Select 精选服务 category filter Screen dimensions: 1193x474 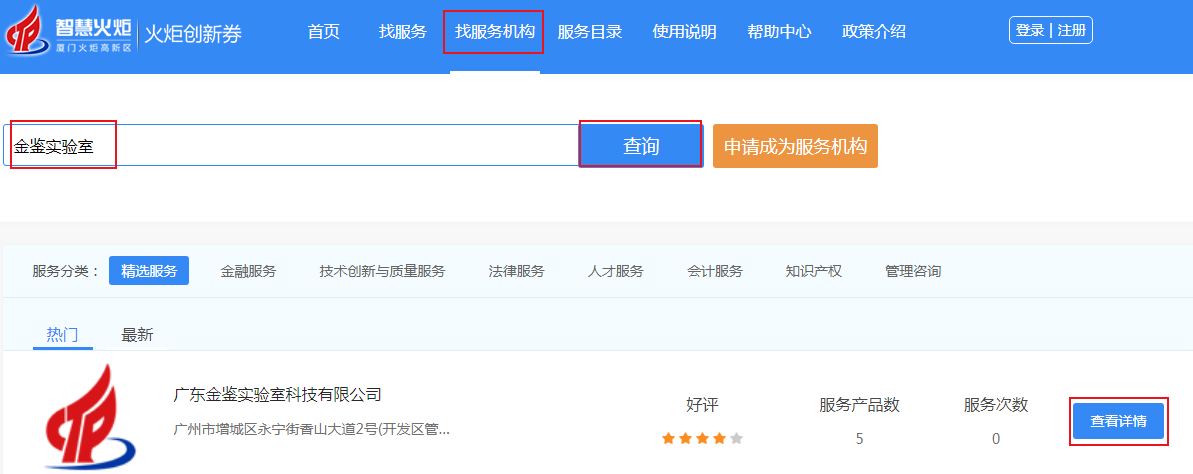pyautogui.click(x=148, y=271)
